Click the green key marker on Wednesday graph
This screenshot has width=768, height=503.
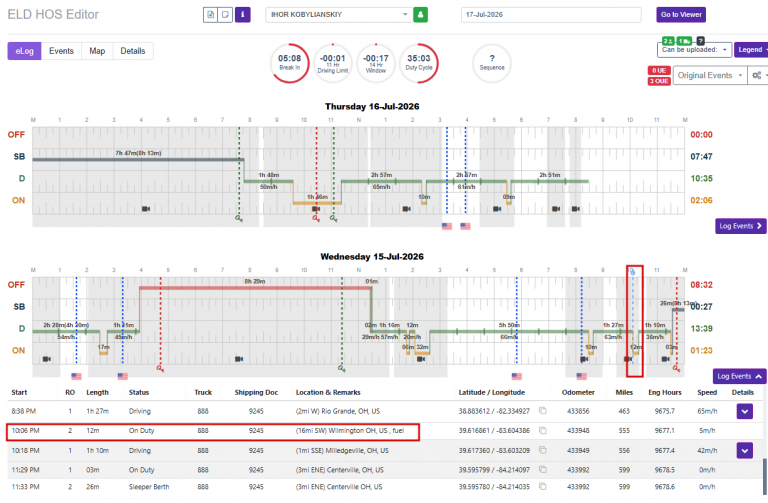point(341,368)
